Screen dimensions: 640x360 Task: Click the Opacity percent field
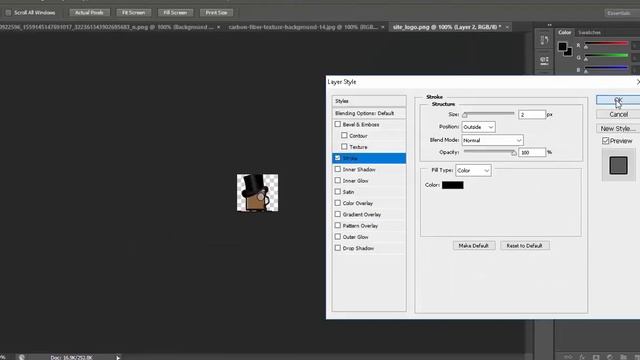click(532, 152)
